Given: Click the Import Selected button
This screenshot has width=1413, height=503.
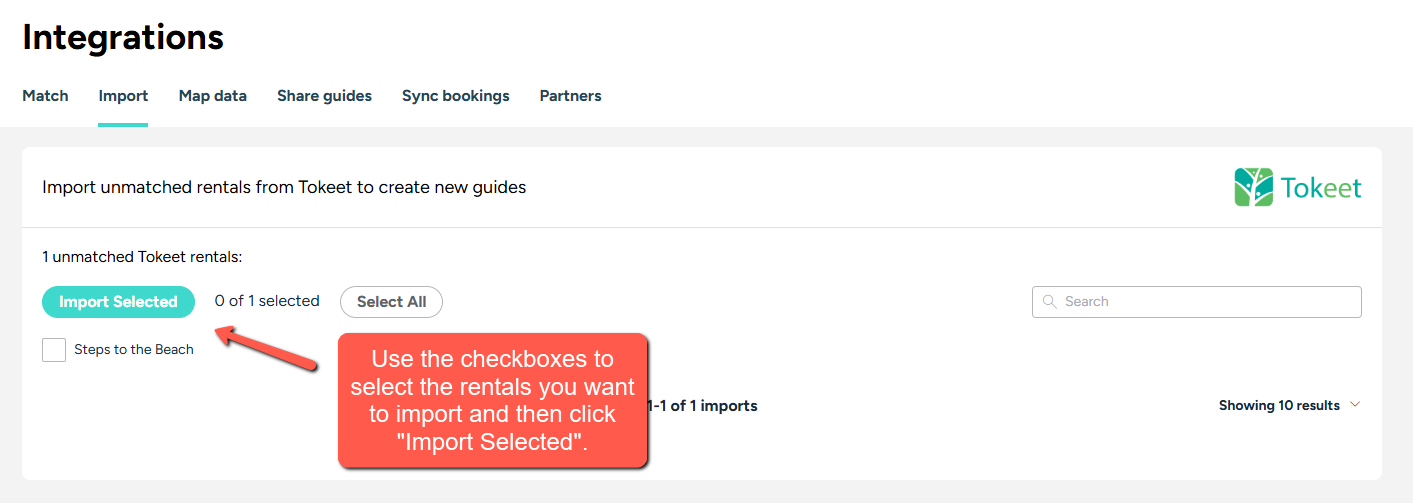Looking at the screenshot, I should [x=118, y=302].
